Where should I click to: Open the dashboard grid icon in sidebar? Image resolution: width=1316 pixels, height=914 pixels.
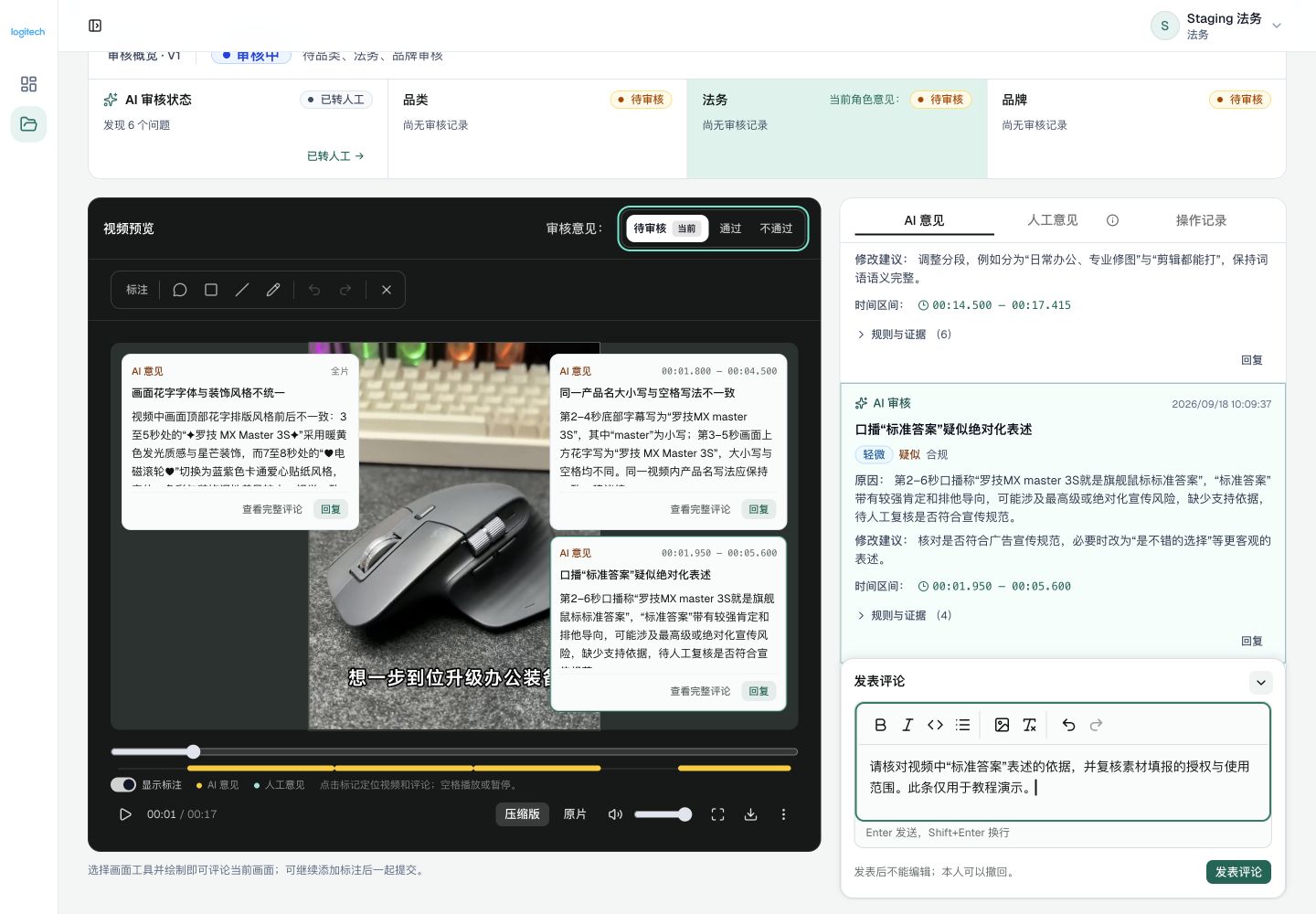coord(28,84)
